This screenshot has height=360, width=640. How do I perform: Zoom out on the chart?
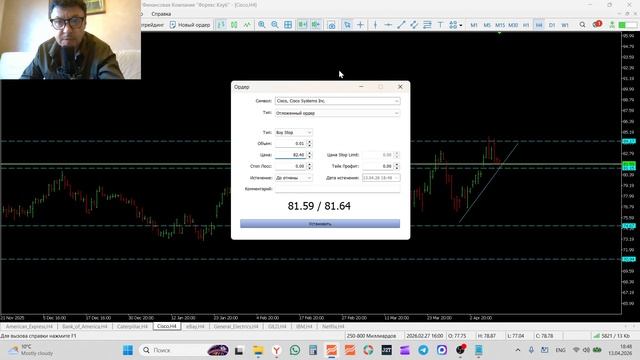click(275, 25)
